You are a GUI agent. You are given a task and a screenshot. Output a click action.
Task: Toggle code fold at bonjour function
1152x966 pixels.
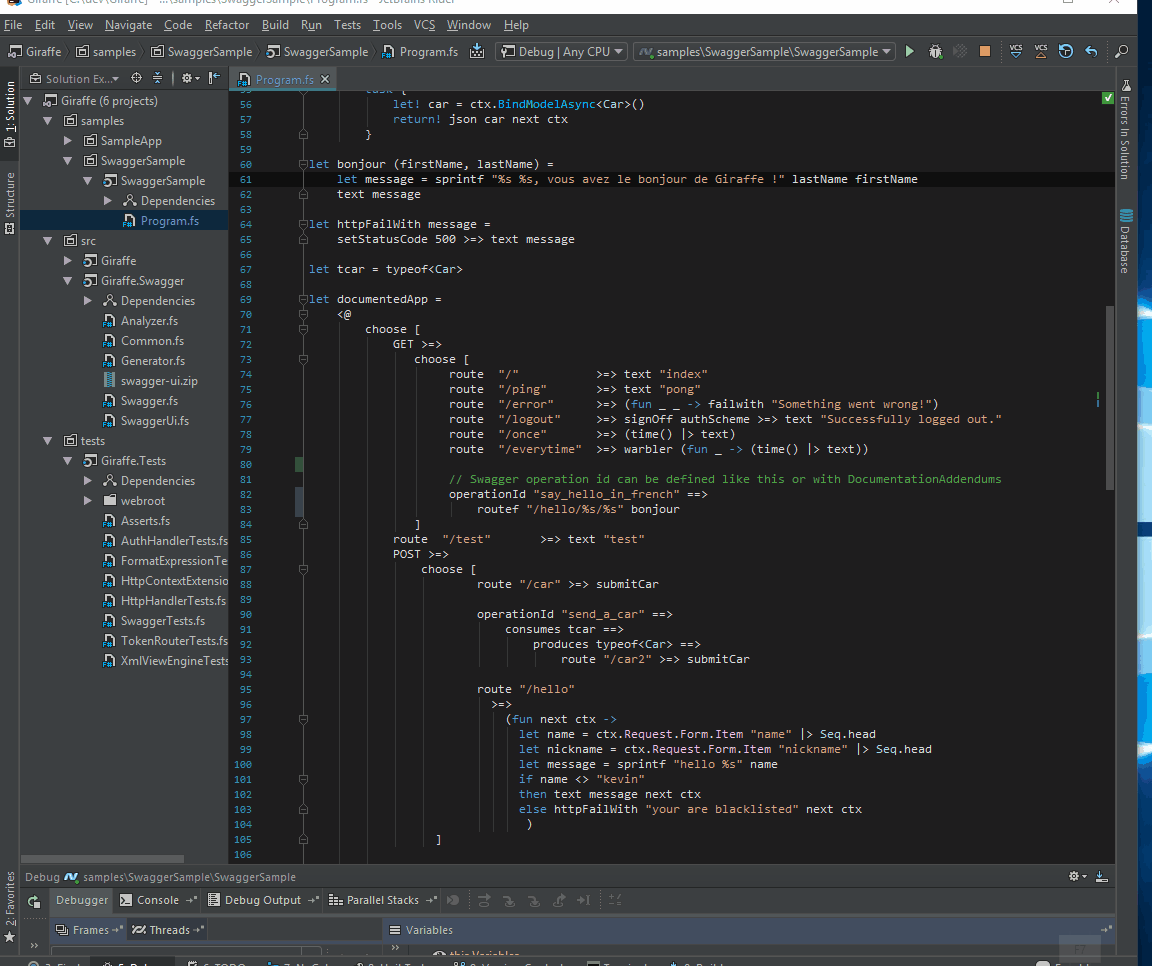tap(303, 164)
